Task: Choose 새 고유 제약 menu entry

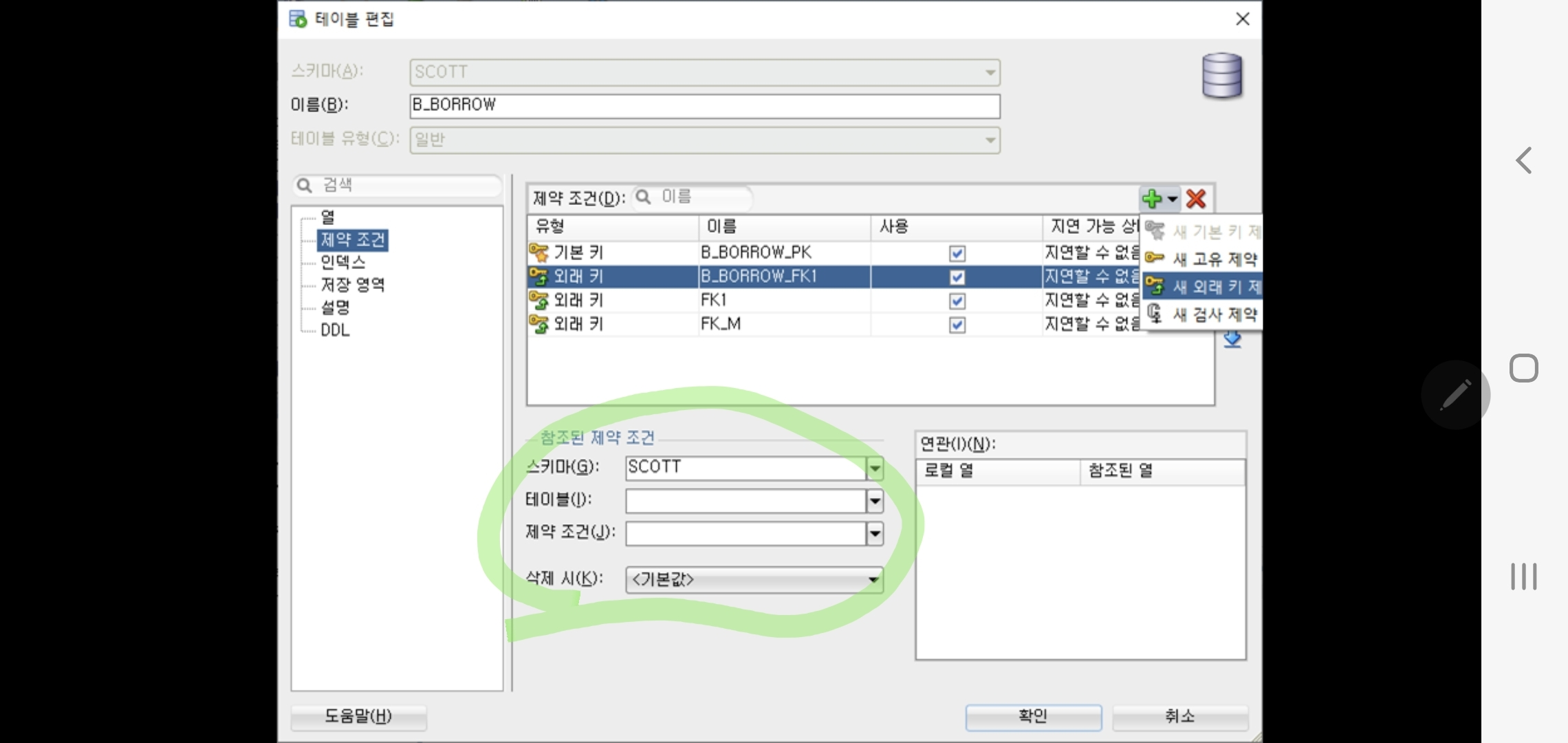Action: point(1214,259)
